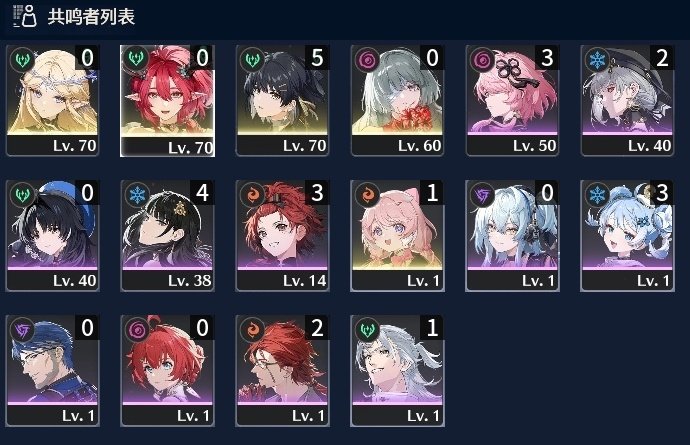Select the red-haired Lv. 14 character
Image resolution: width=690 pixels, height=445 pixels.
(282, 235)
